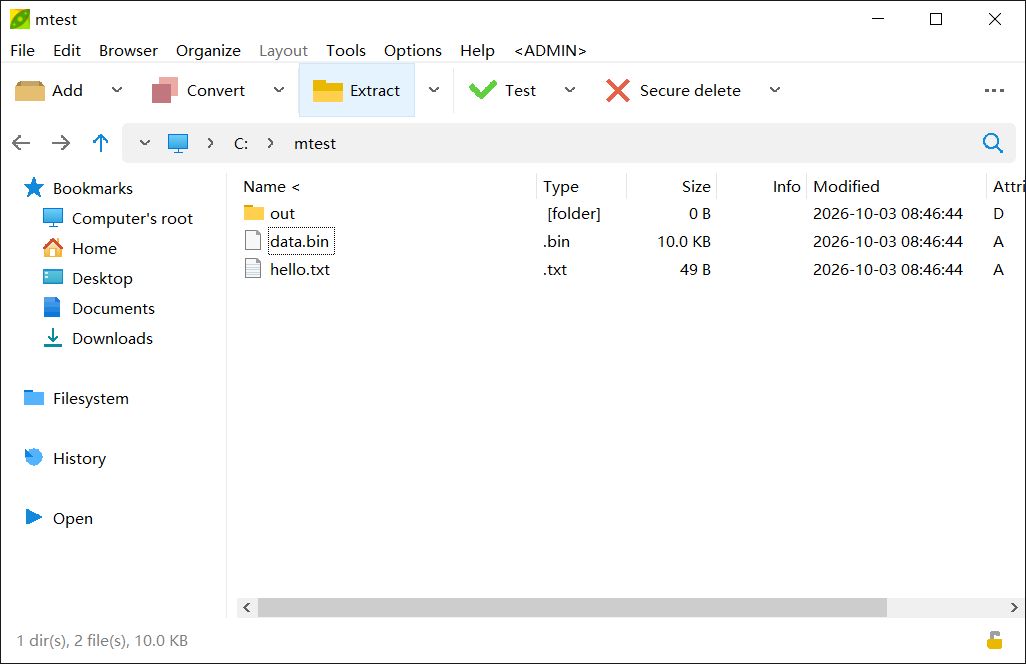Screen dimensions: 1026x664
Task: Click the breadcrumb chevron before C:
Action: (210, 143)
